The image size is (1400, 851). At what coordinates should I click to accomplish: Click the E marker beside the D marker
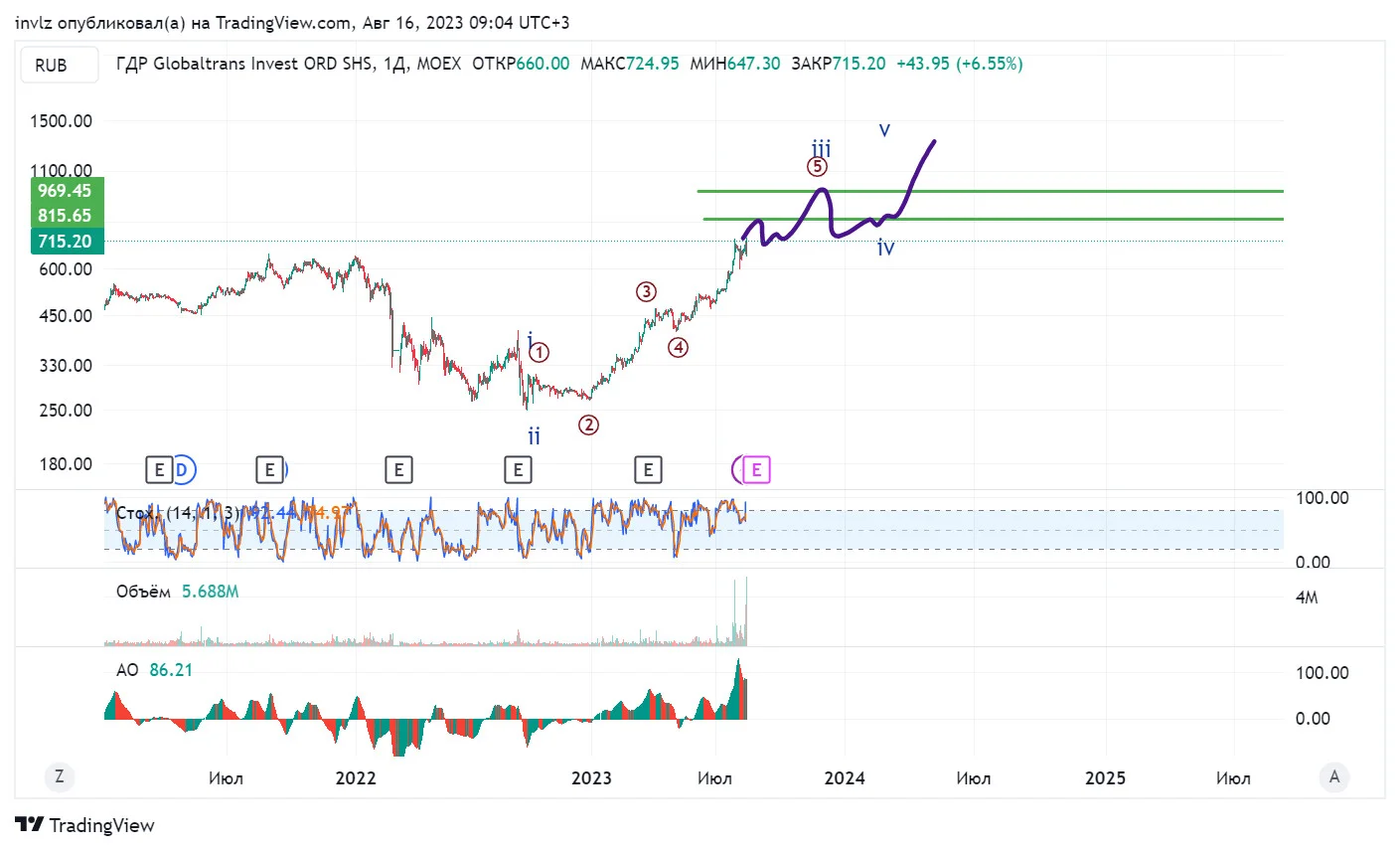tap(158, 469)
